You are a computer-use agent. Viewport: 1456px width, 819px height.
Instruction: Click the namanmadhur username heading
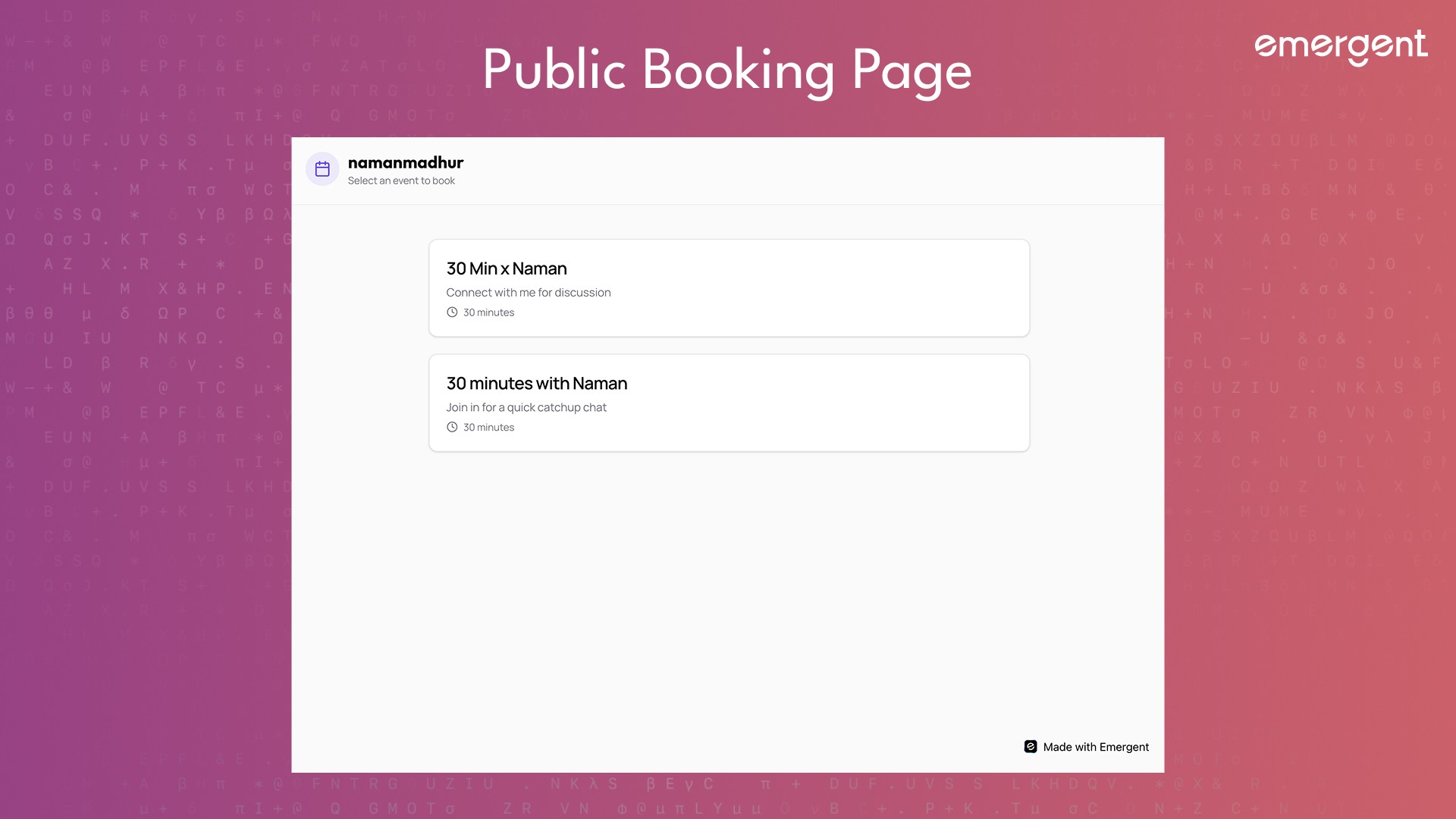click(x=405, y=162)
